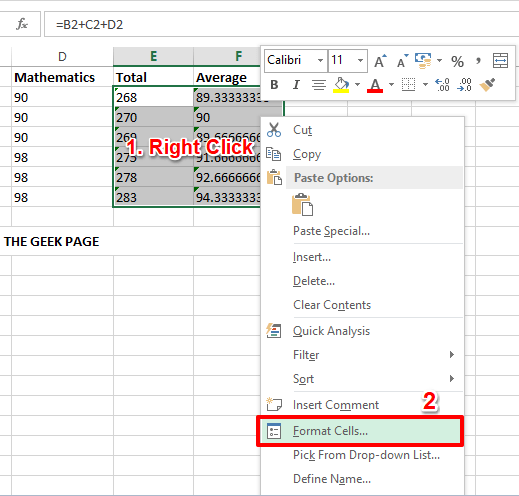The height and width of the screenshot is (496, 519).
Task: Click the cell containing 270
Action: click(x=153, y=117)
